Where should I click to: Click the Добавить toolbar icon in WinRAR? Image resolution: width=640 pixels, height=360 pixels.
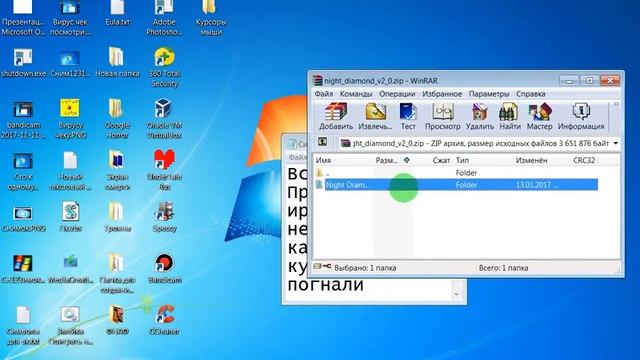336,116
